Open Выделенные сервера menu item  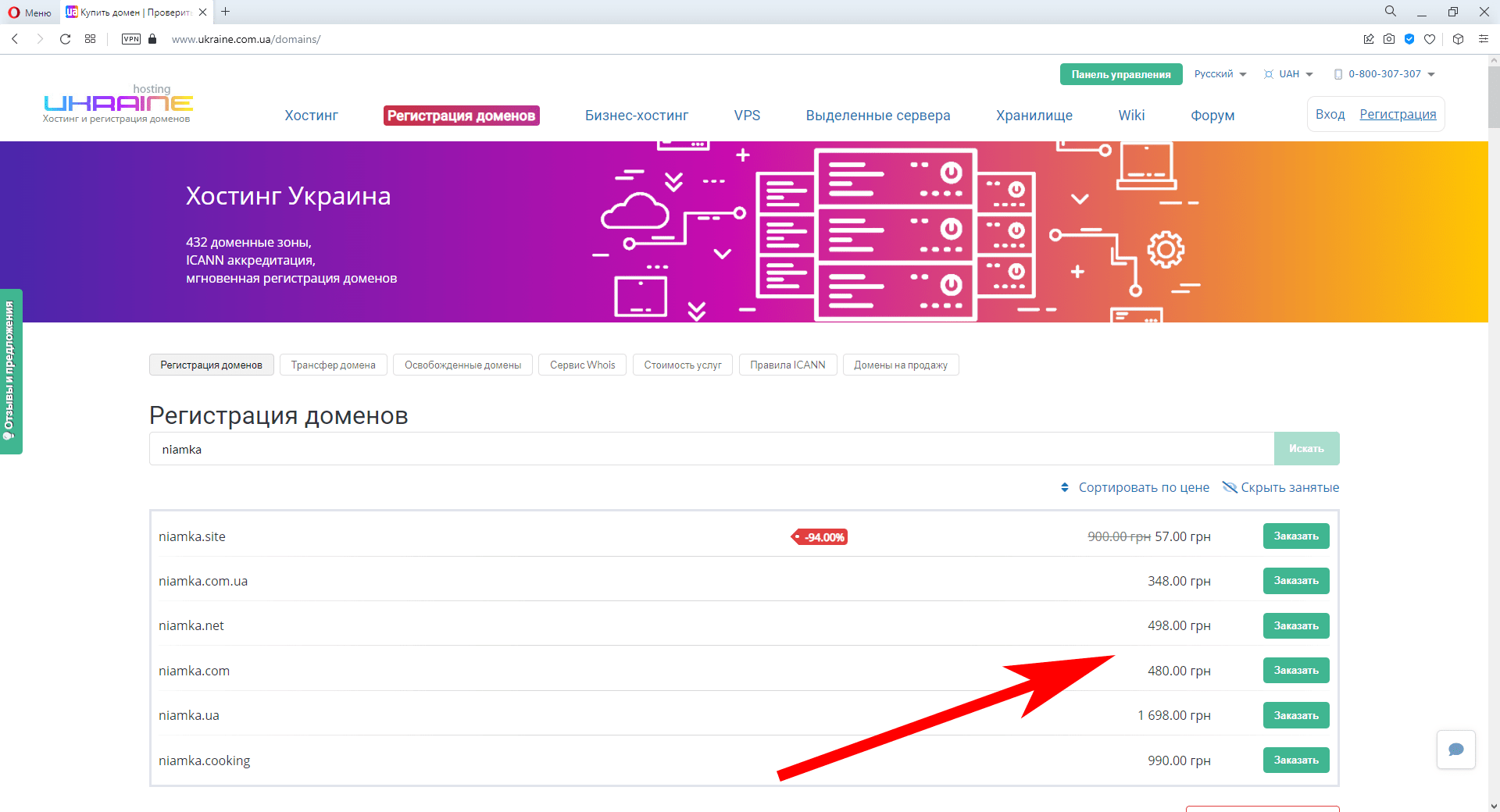[878, 116]
